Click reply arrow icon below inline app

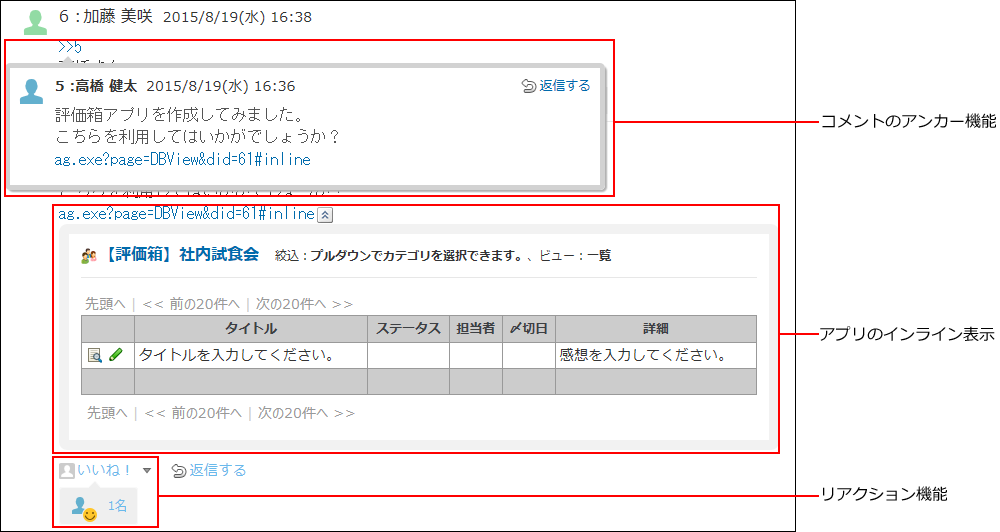[179, 471]
